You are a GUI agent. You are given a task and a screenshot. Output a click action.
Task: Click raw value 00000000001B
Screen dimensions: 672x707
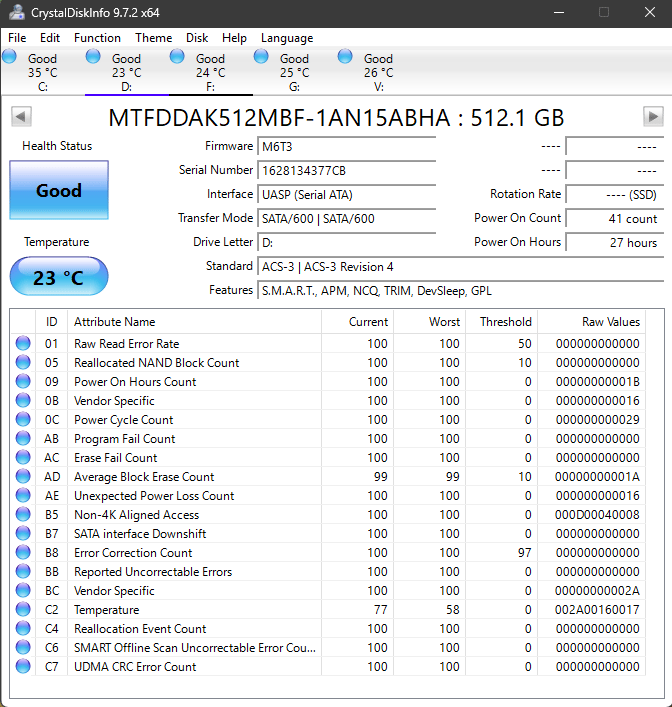(598, 381)
